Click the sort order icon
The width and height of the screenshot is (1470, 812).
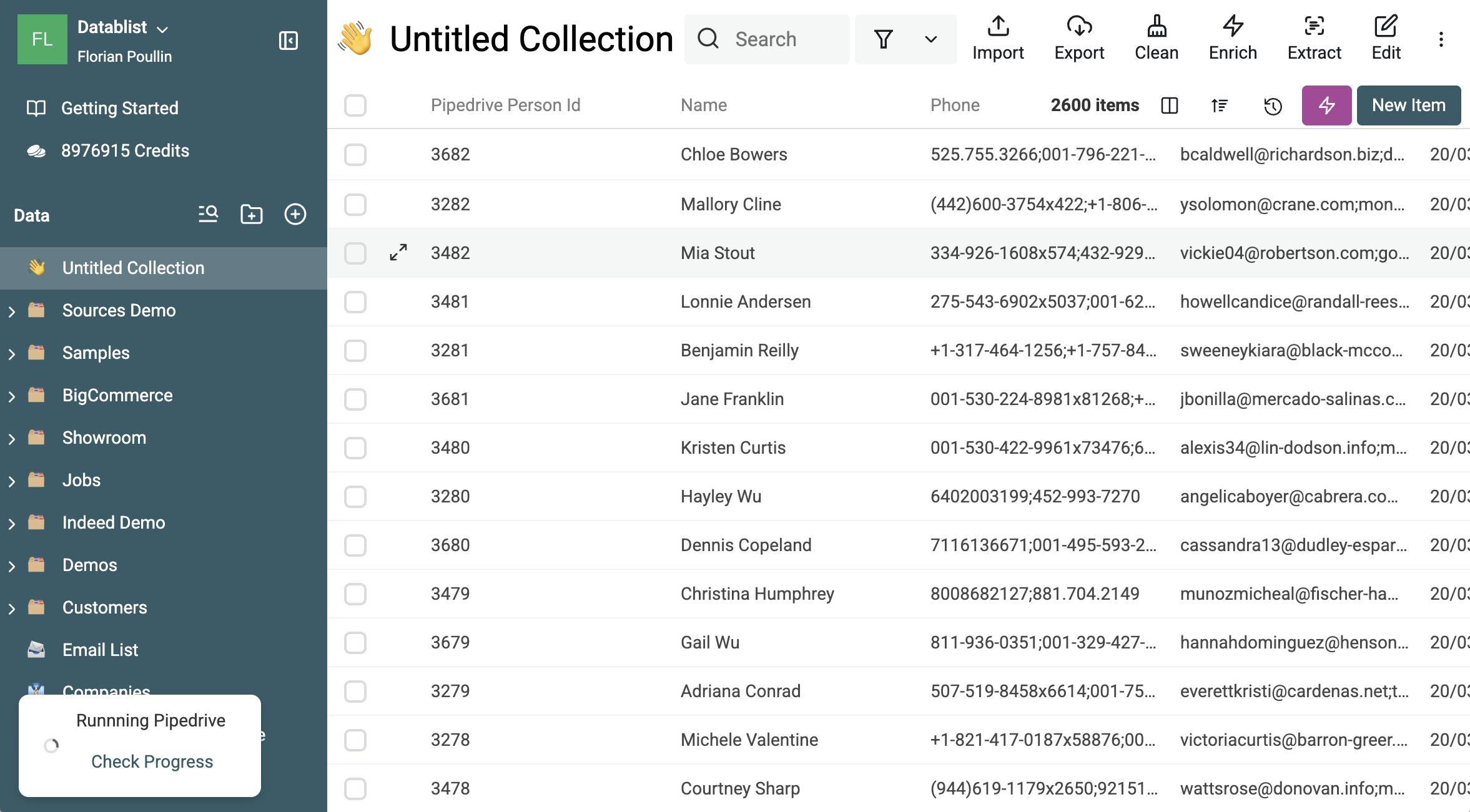(1220, 105)
